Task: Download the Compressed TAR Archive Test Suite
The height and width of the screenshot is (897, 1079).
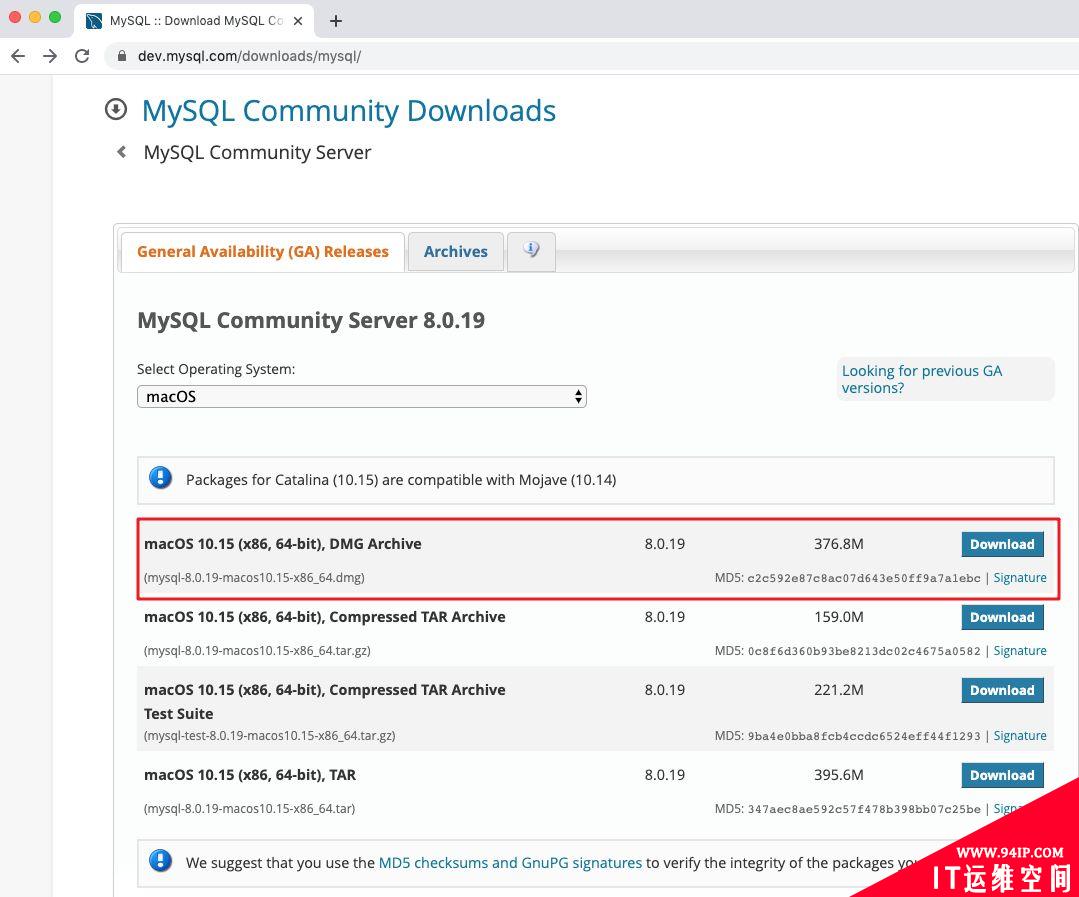Action: point(1002,690)
